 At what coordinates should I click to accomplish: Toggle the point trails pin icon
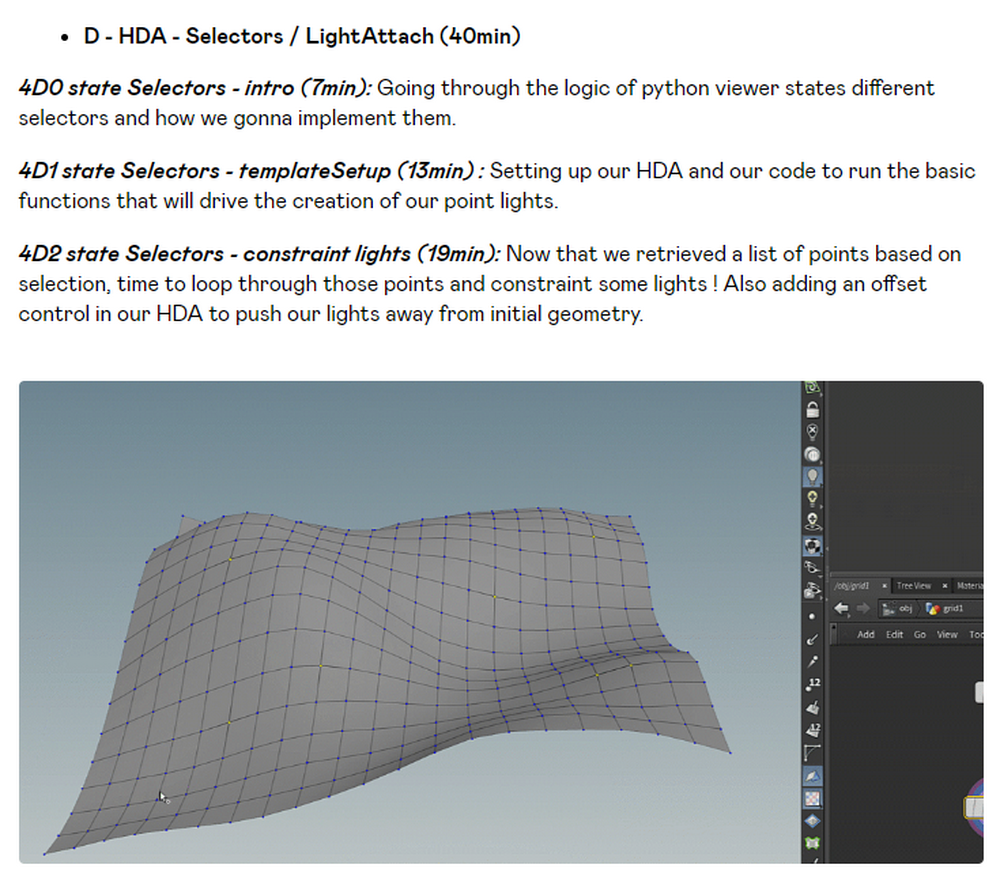click(x=812, y=662)
